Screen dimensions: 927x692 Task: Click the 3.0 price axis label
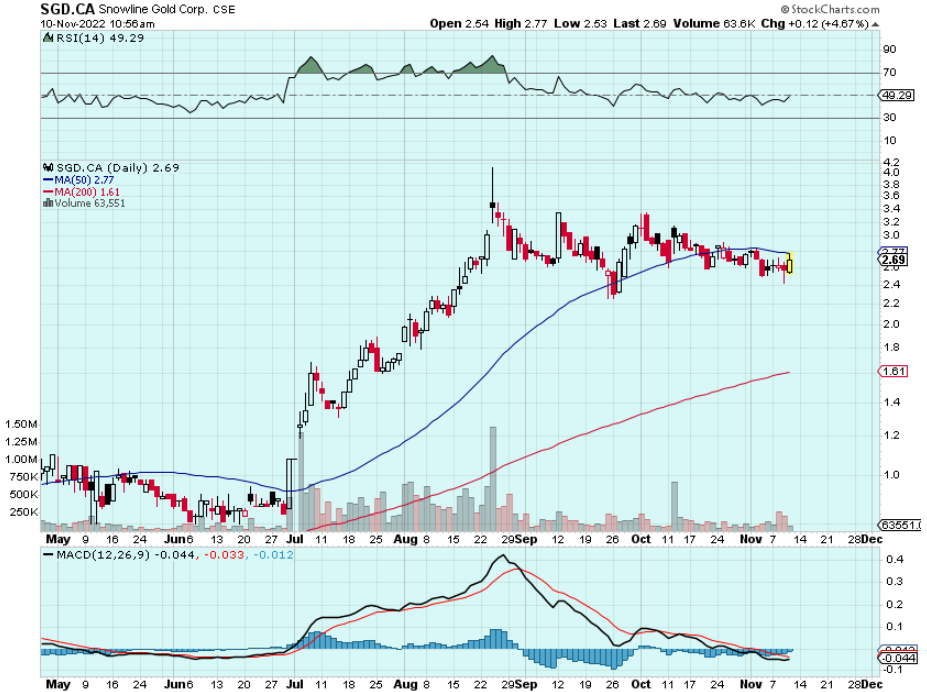(x=891, y=235)
